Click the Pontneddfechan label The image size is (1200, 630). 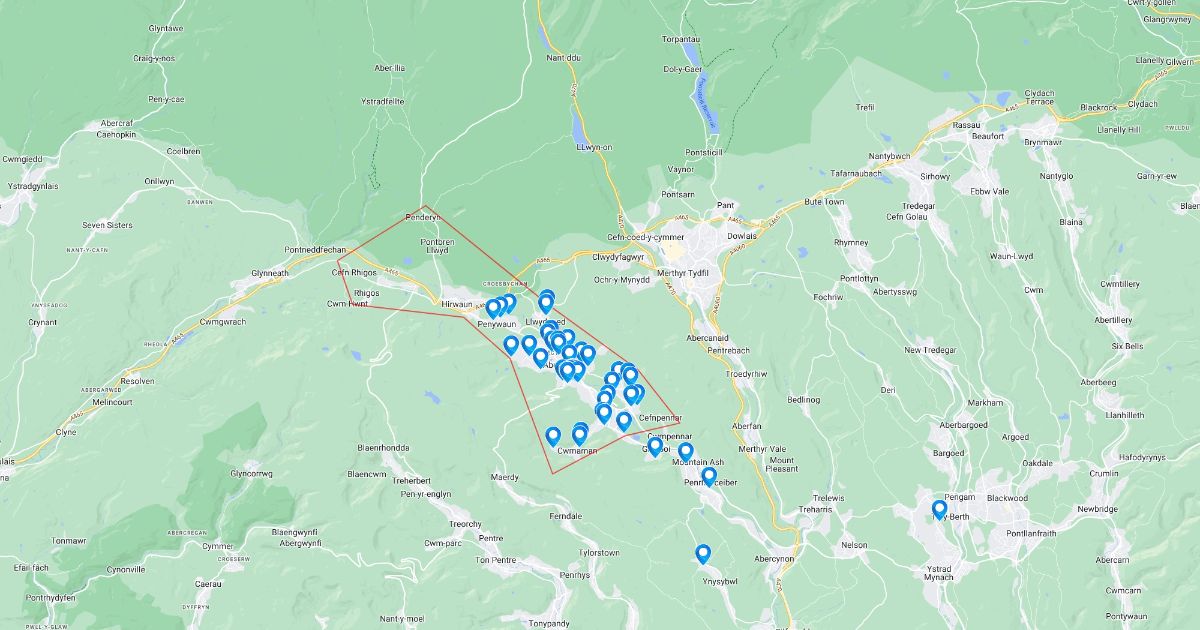315,248
